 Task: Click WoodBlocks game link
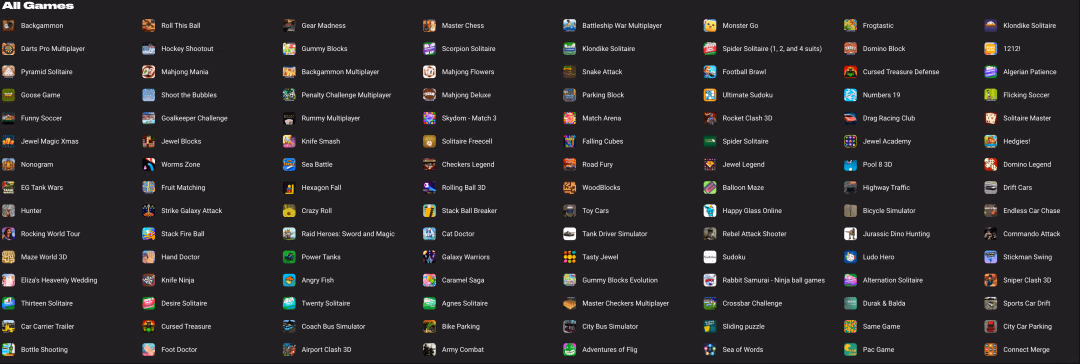tap(601, 188)
